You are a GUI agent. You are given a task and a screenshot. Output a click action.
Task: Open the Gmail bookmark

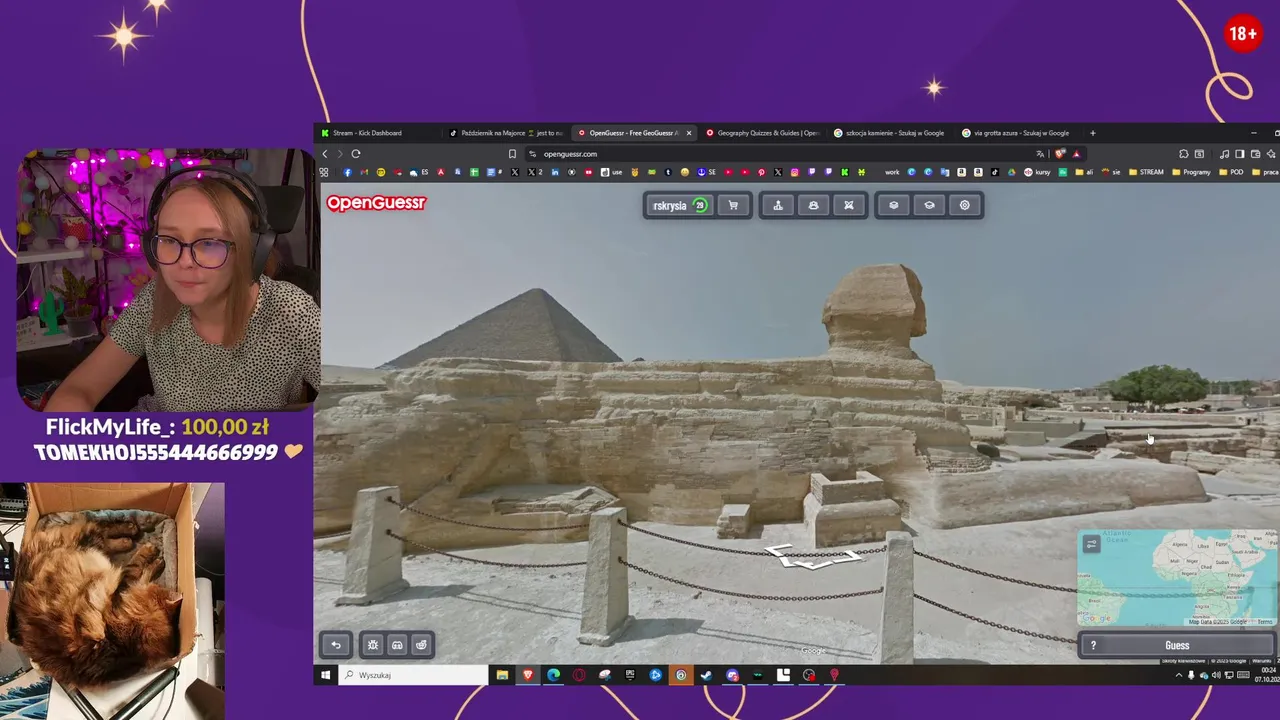pyautogui.click(x=364, y=172)
